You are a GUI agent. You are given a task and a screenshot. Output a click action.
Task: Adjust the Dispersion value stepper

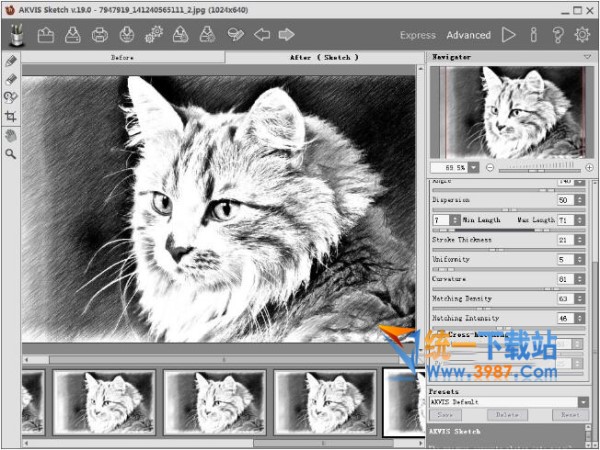580,200
